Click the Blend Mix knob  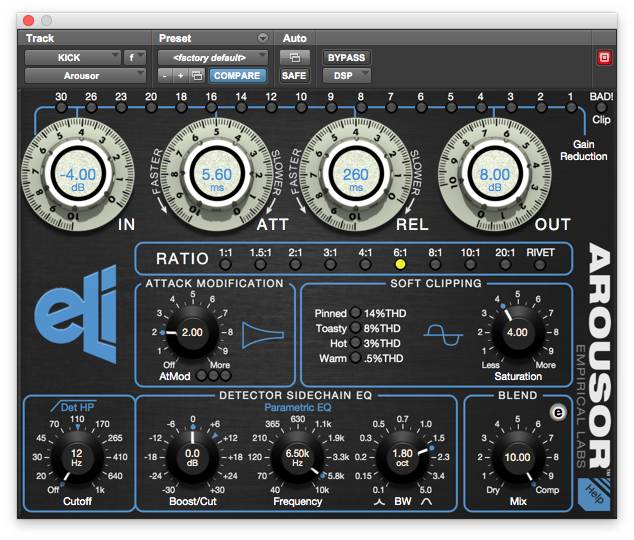tap(517, 457)
